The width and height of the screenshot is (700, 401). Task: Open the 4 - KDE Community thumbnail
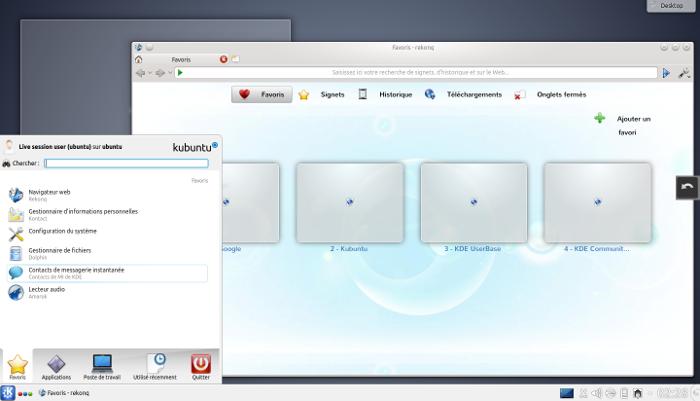597,203
